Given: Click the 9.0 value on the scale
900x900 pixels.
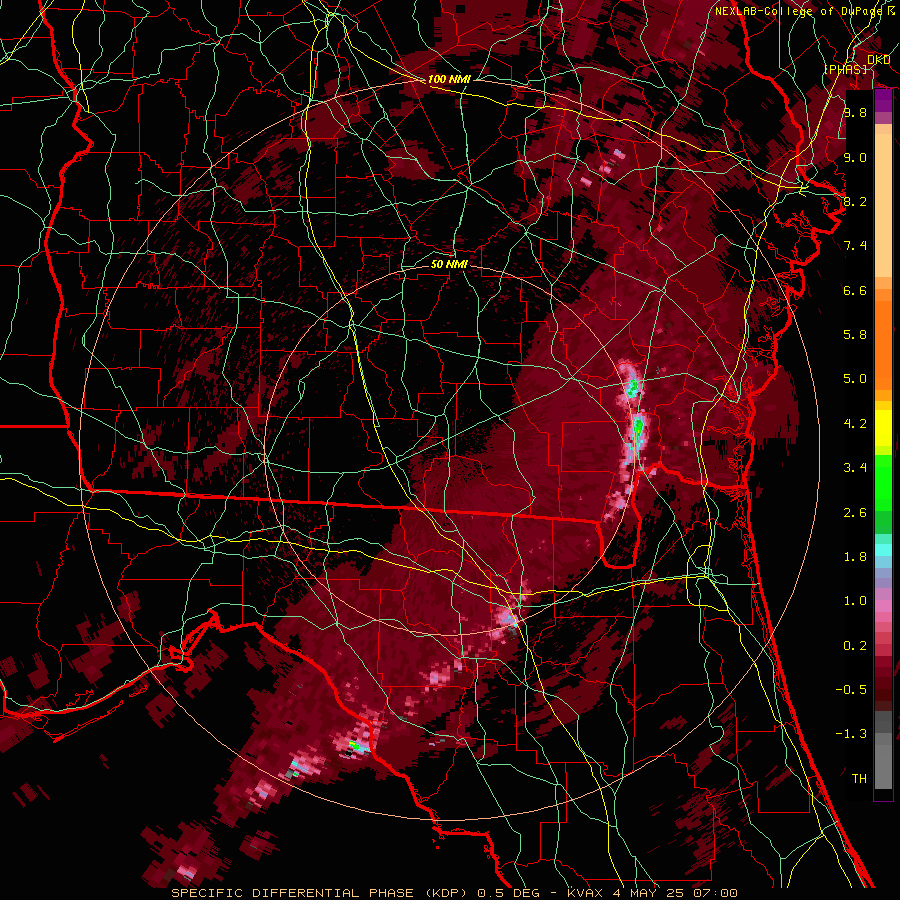Looking at the screenshot, I should coord(855,158).
